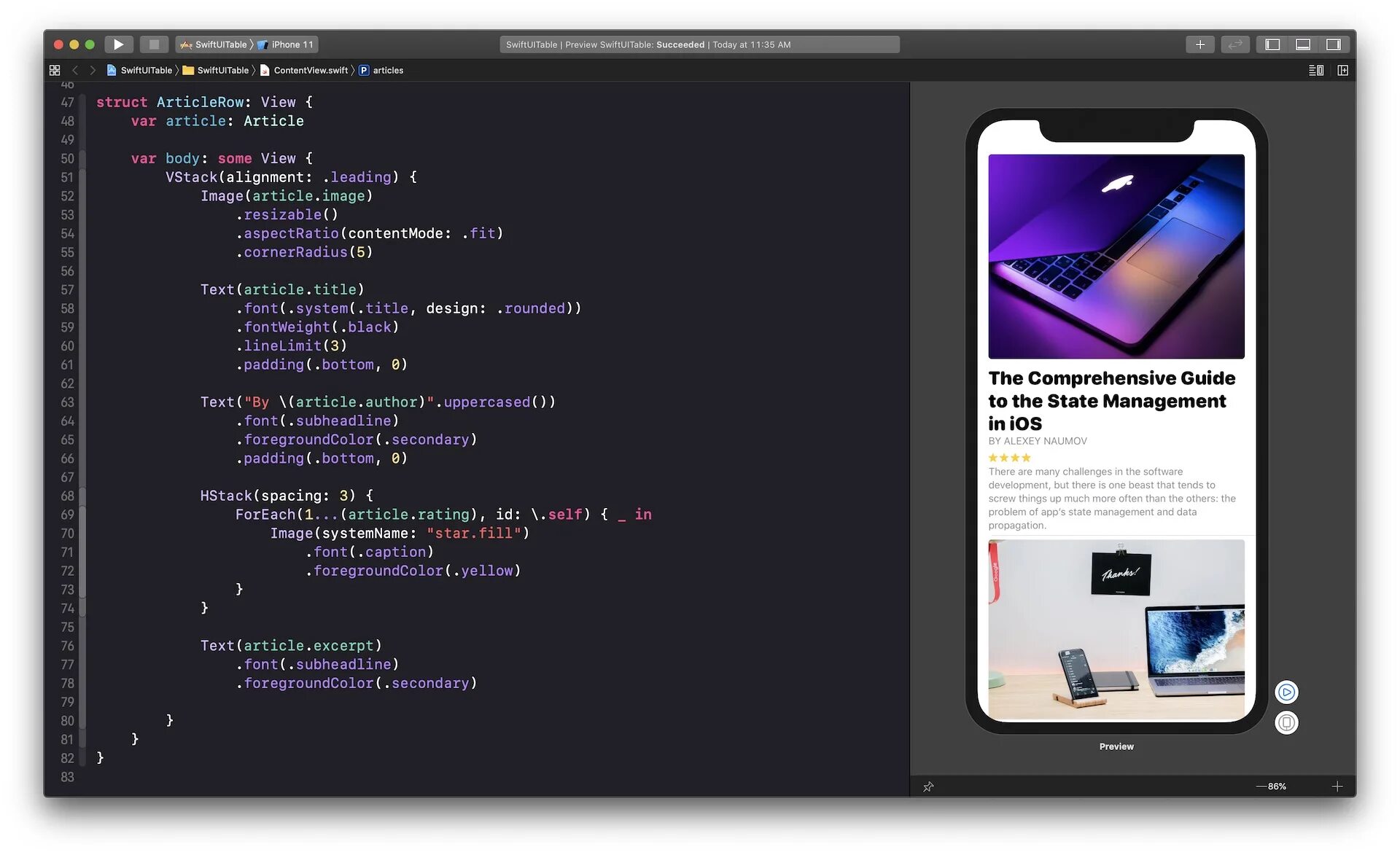Toggle the right inspector panel visibility
This screenshot has width=1400, height=855.
click(x=1334, y=44)
